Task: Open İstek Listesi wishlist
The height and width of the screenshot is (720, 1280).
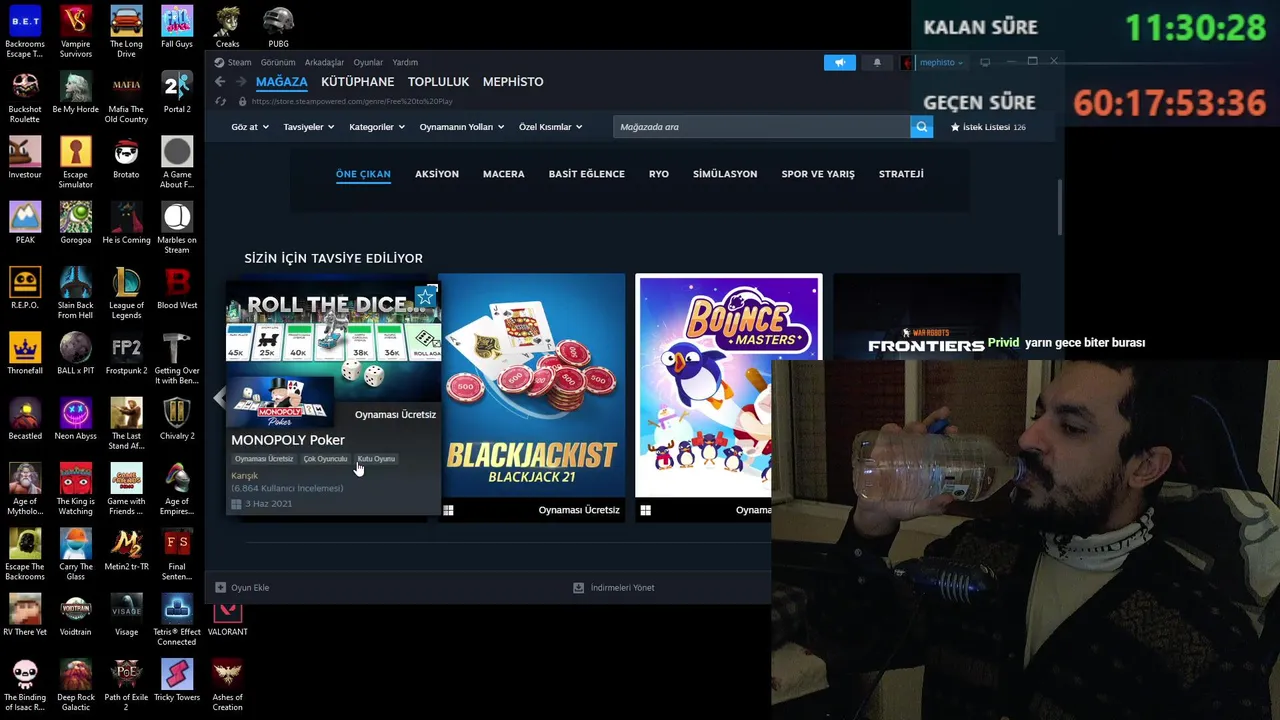Action: pos(988,127)
